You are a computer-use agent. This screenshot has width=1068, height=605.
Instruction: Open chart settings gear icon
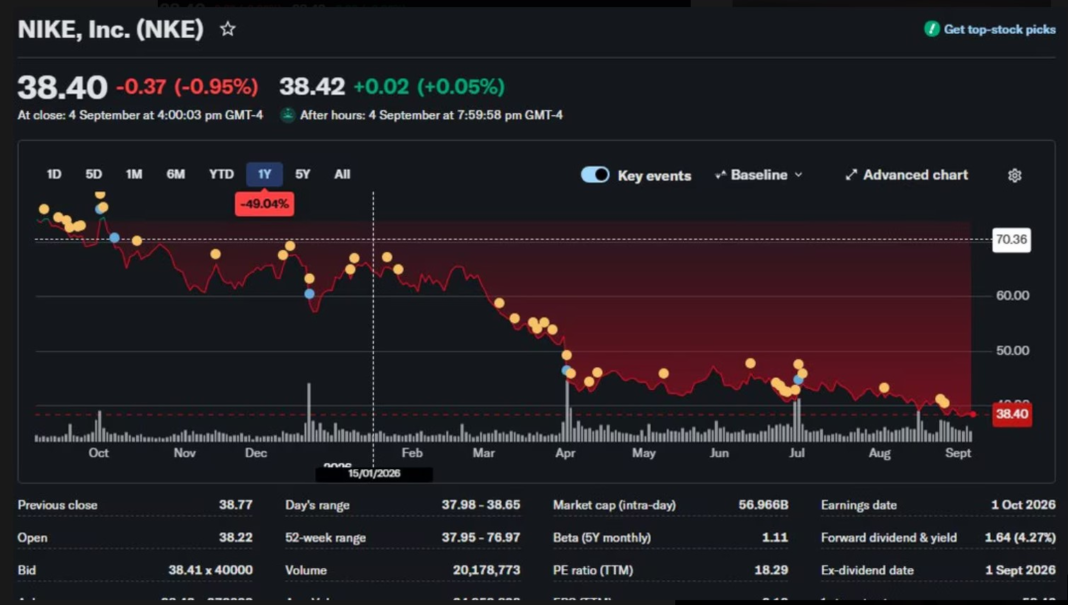point(1014,175)
